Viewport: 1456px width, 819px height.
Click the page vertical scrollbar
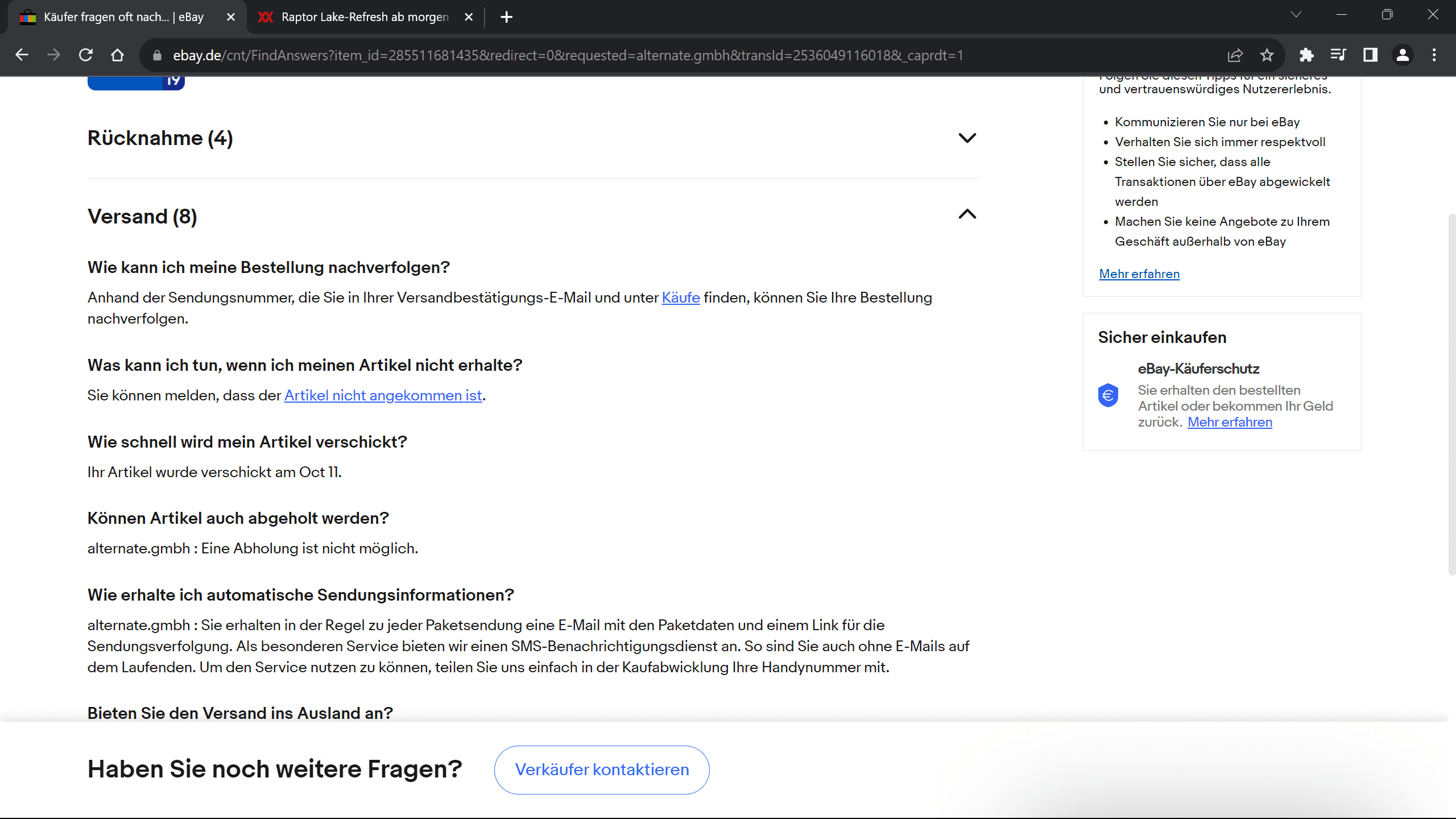coord(1451,392)
